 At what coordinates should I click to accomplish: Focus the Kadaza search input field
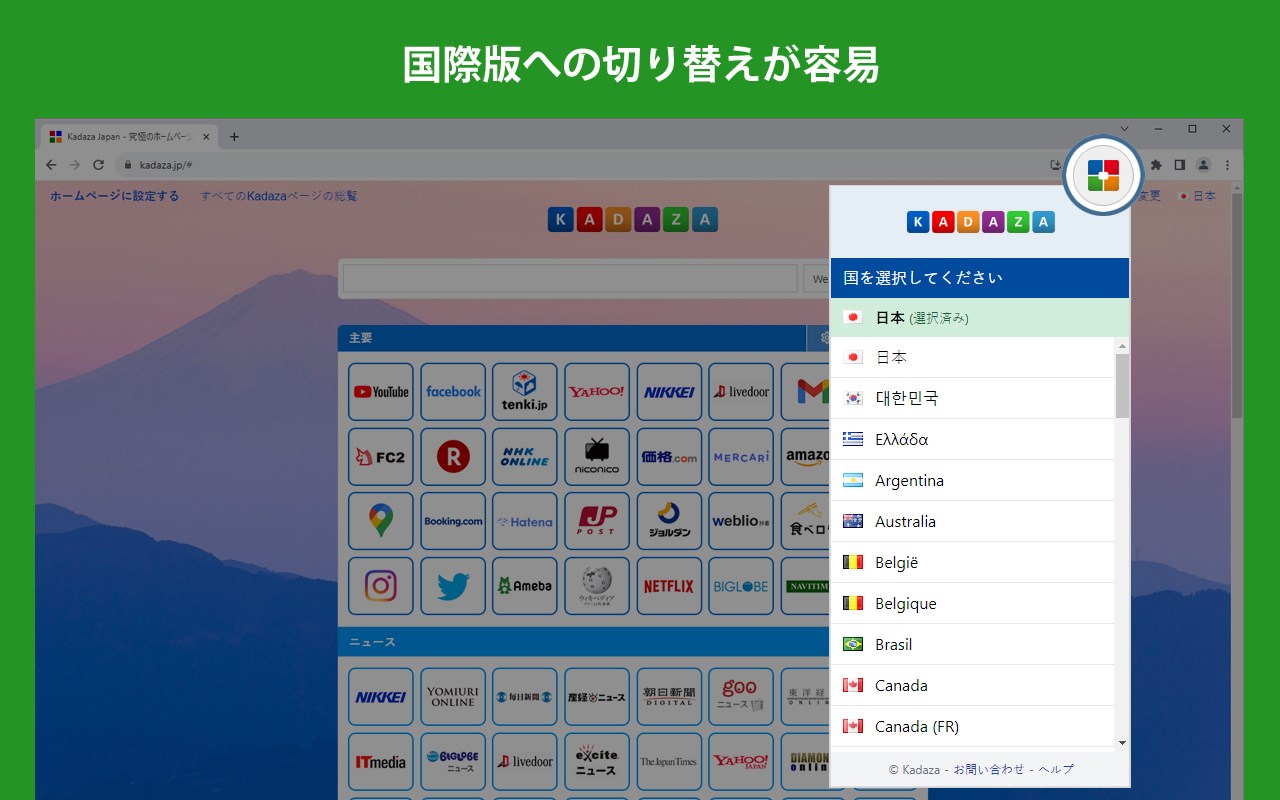click(571, 279)
